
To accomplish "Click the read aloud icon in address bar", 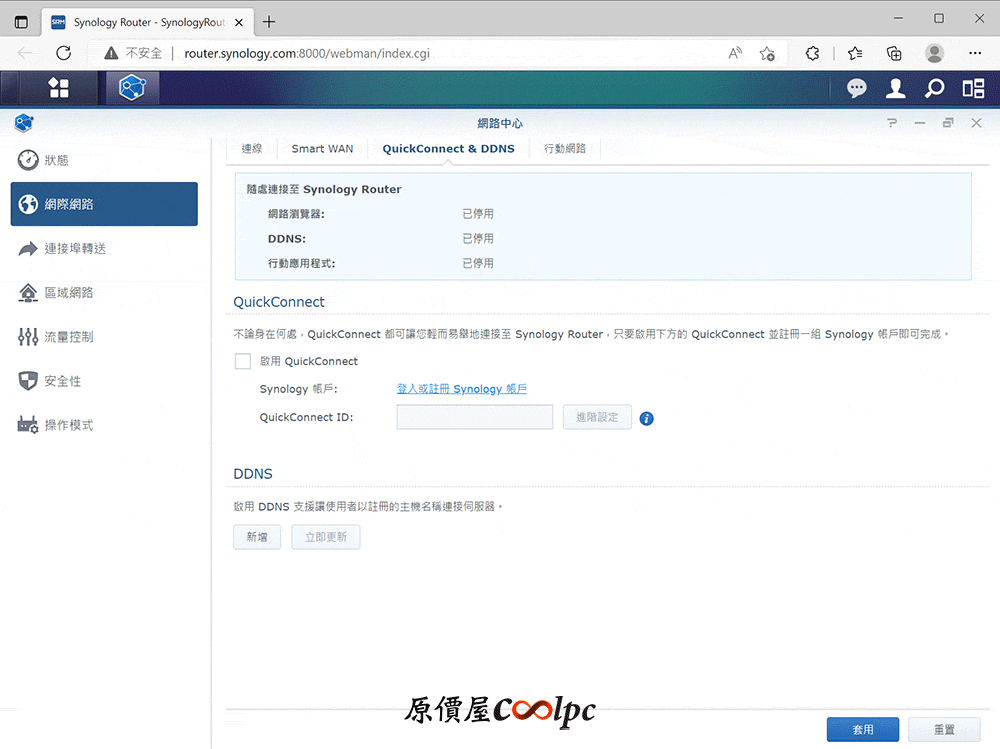I will click(x=735, y=53).
